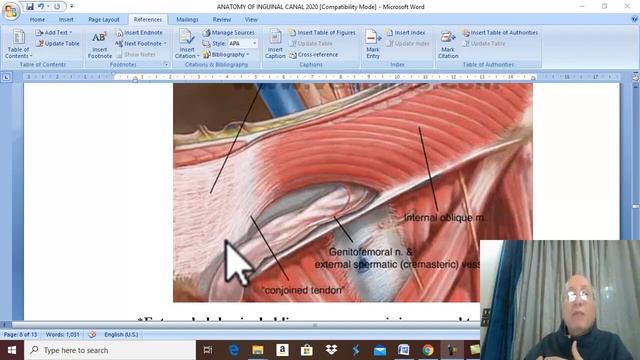Click the inguinal canal anatomy image
Image resolution: width=640 pixels, height=360 pixels.
(x=353, y=193)
